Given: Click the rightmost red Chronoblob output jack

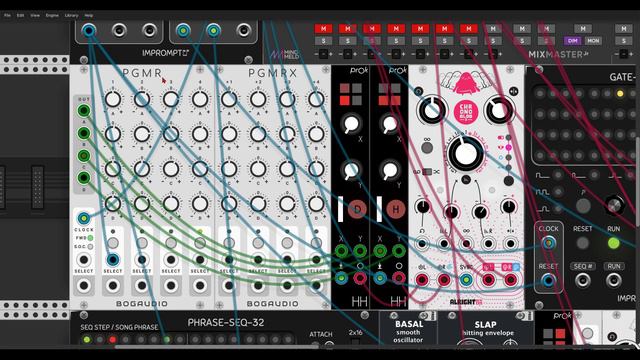Looking at the screenshot, I should 510,280.
